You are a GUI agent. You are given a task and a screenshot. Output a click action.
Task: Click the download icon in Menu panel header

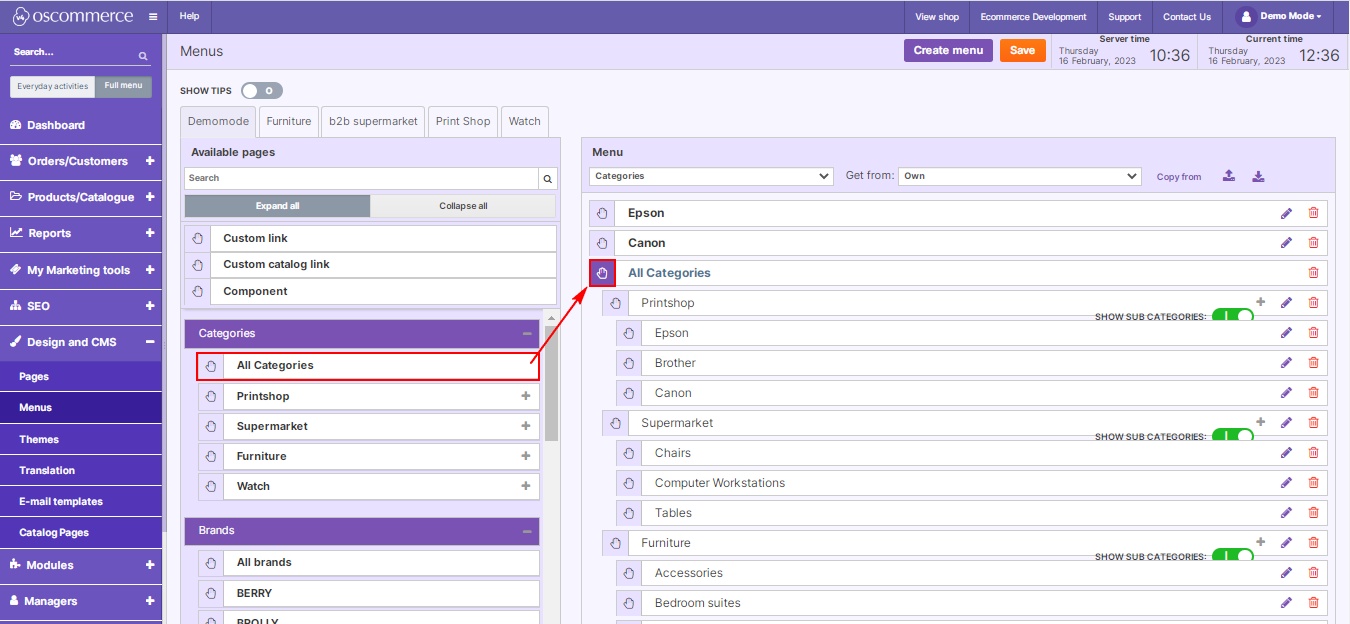click(x=1258, y=176)
